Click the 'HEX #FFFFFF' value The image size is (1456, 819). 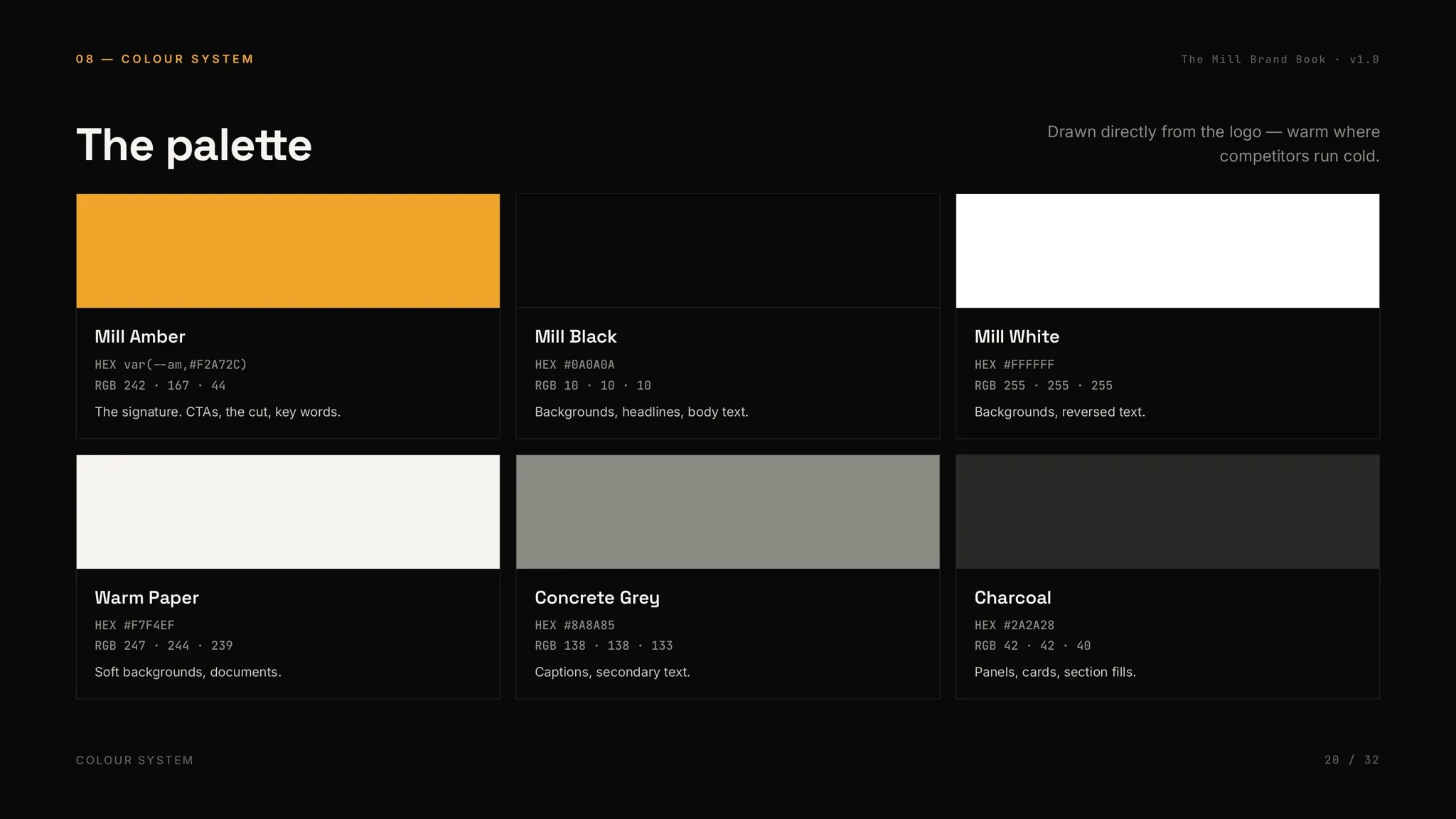click(x=1015, y=365)
